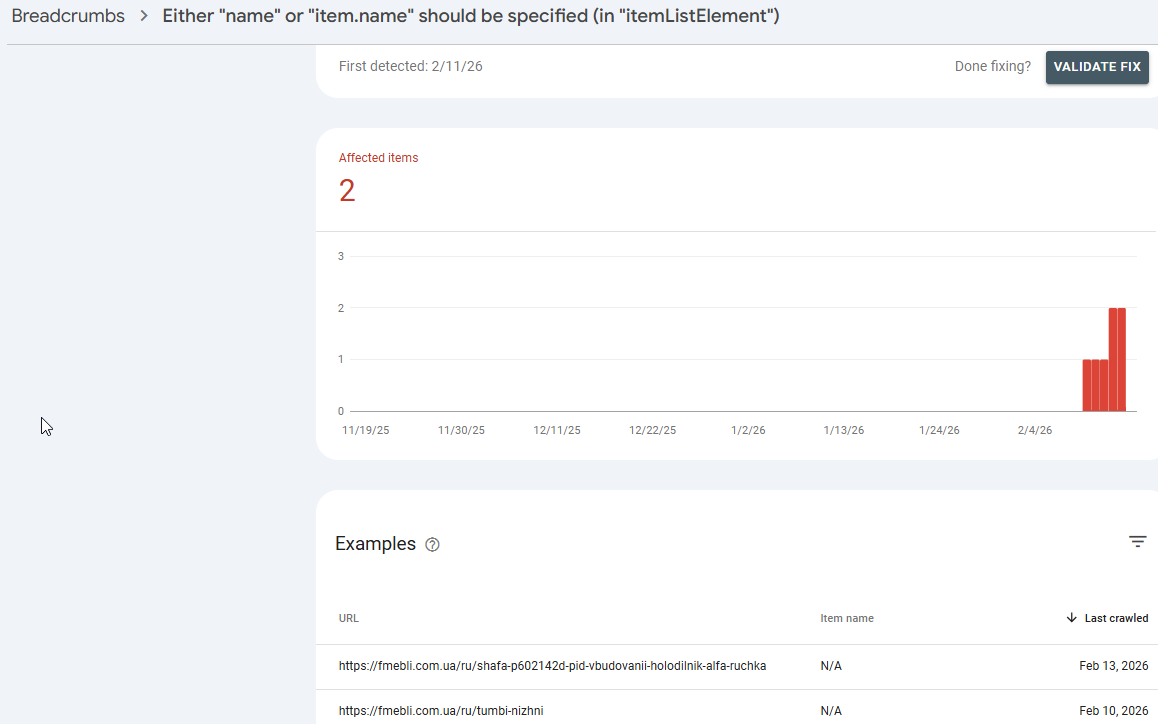The width and height of the screenshot is (1158, 724).
Task: Click the Validate Fix button
Action: (1097, 66)
